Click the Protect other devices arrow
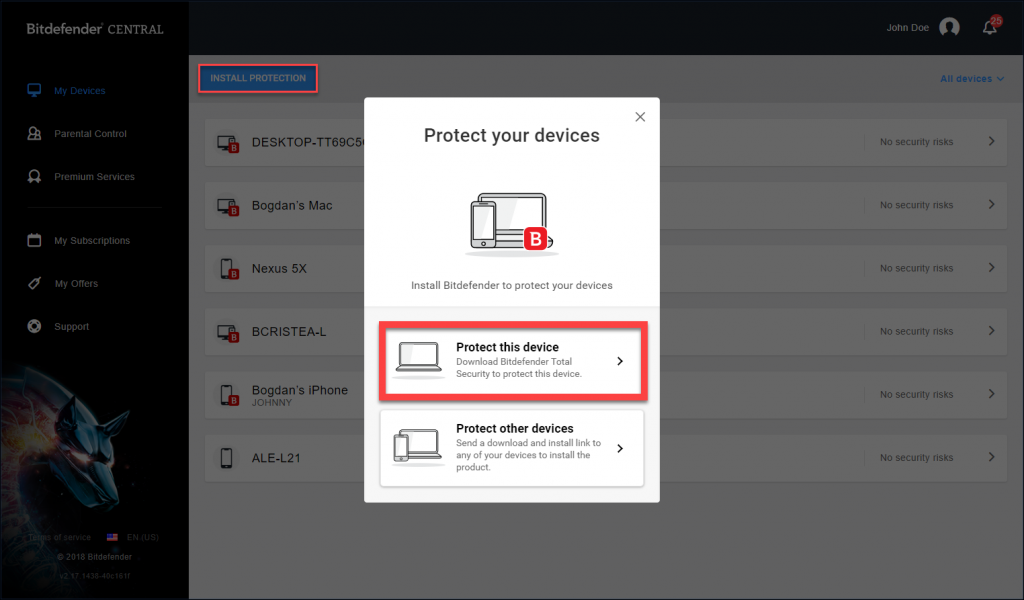The image size is (1024, 600). pos(620,449)
